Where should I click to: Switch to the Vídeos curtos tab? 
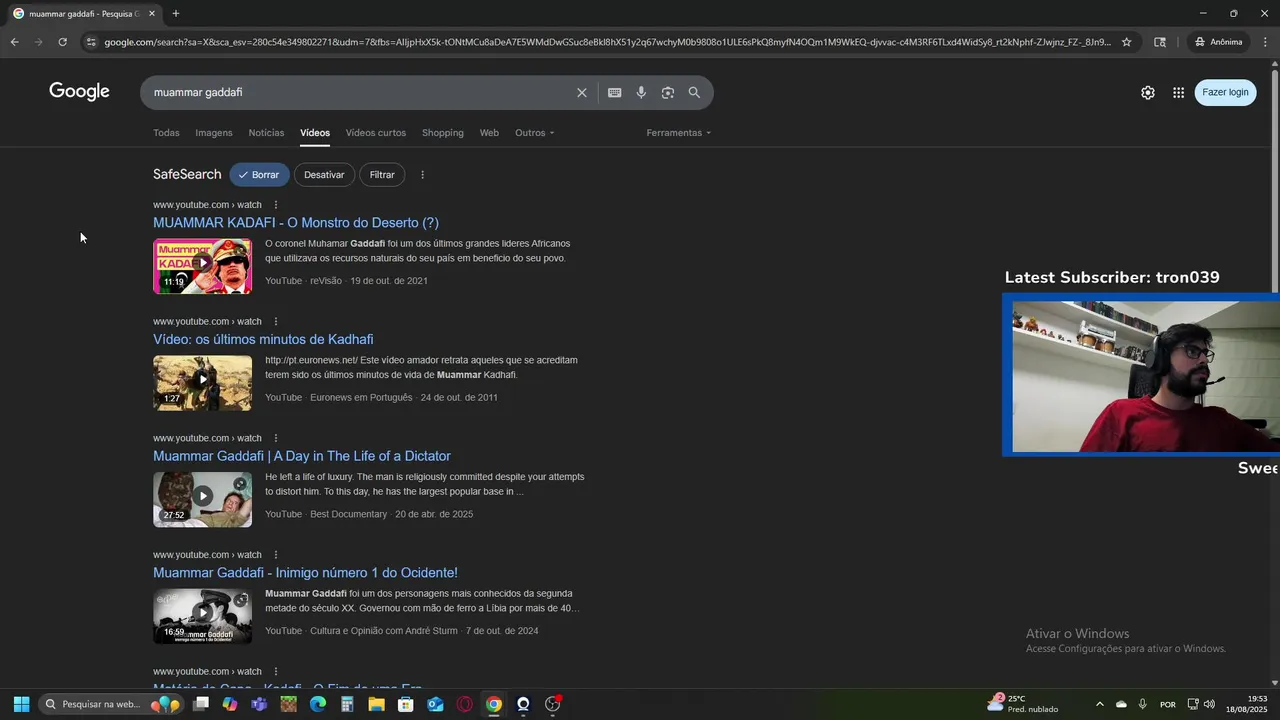[x=376, y=133]
